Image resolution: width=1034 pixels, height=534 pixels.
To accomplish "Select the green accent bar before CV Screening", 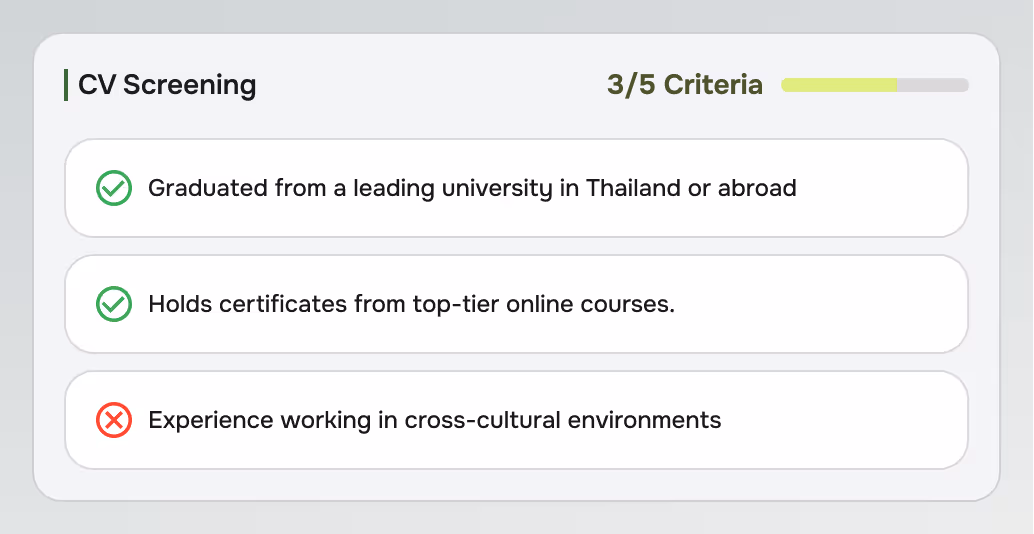I will click(x=66, y=85).
